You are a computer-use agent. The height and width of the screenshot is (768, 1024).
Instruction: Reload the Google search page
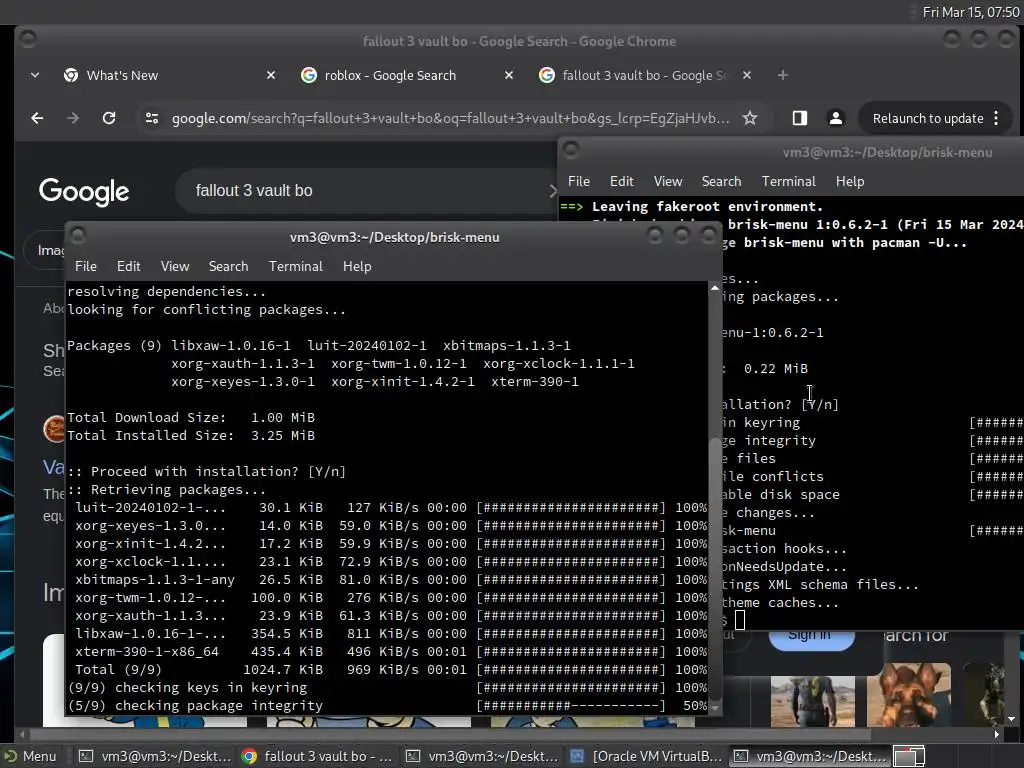(x=109, y=118)
